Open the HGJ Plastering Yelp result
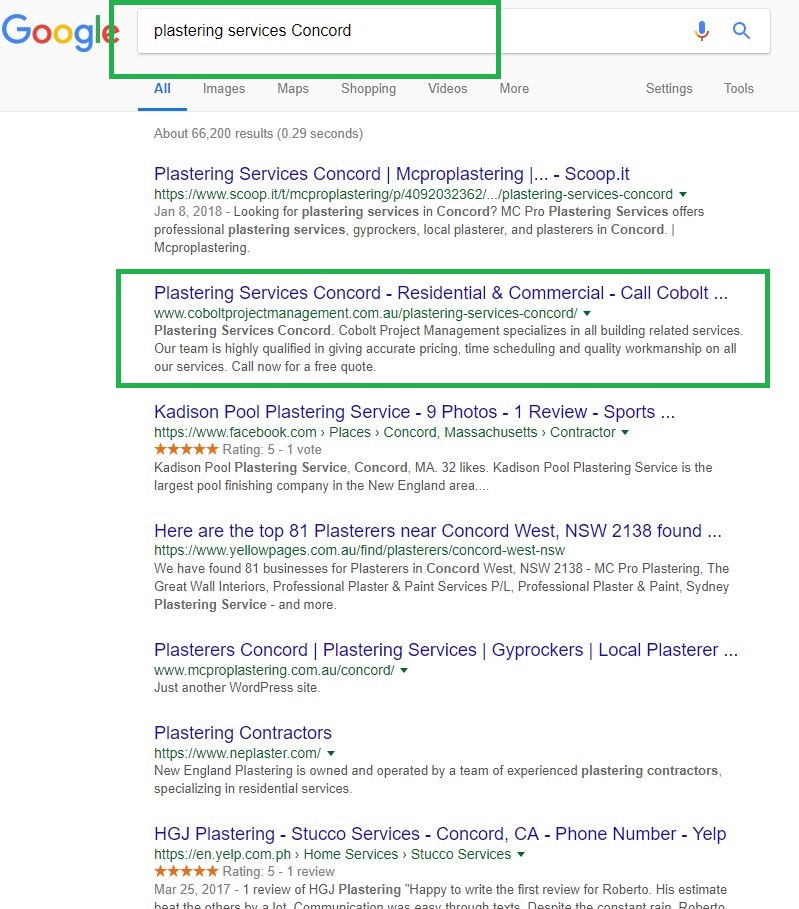 click(440, 834)
